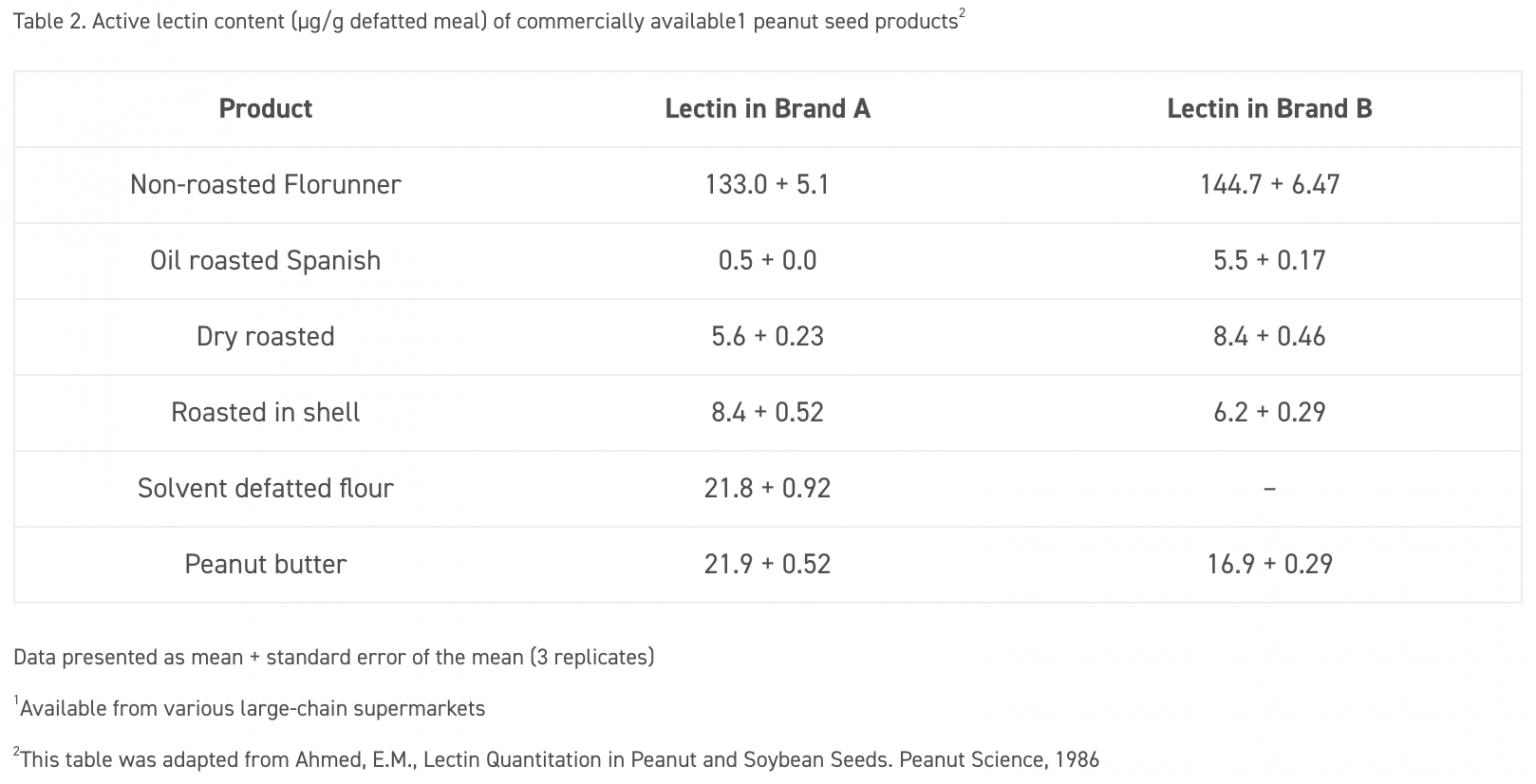This screenshot has width=1536, height=784.
Task: Select the 16.9 + 0.29 cell
Action: pyautogui.click(x=1269, y=565)
